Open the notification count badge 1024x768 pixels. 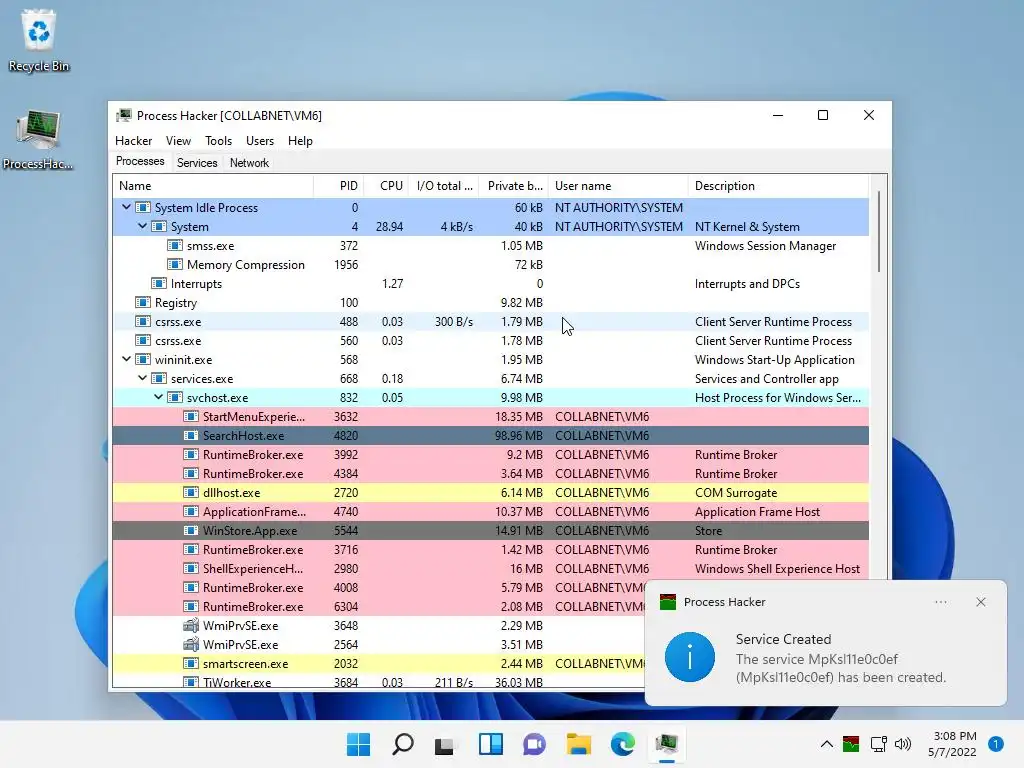[996, 744]
